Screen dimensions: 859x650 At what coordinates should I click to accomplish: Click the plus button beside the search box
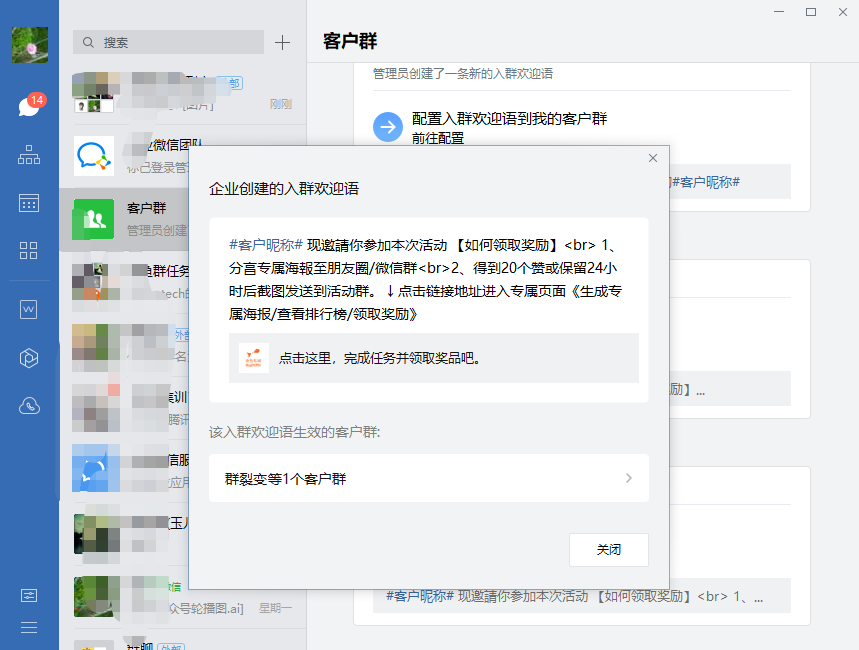pyautogui.click(x=282, y=42)
